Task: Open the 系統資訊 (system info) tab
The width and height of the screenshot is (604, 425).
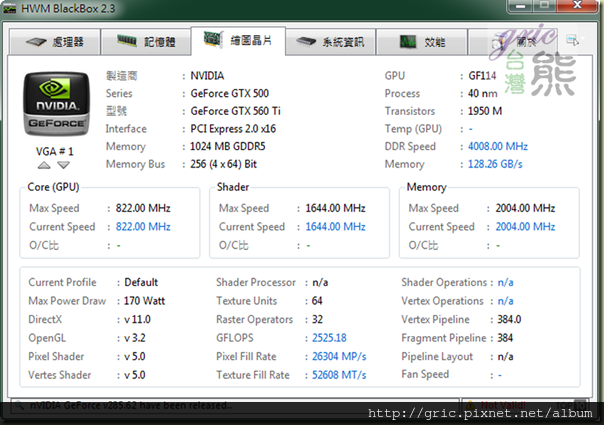Action: coord(331,42)
